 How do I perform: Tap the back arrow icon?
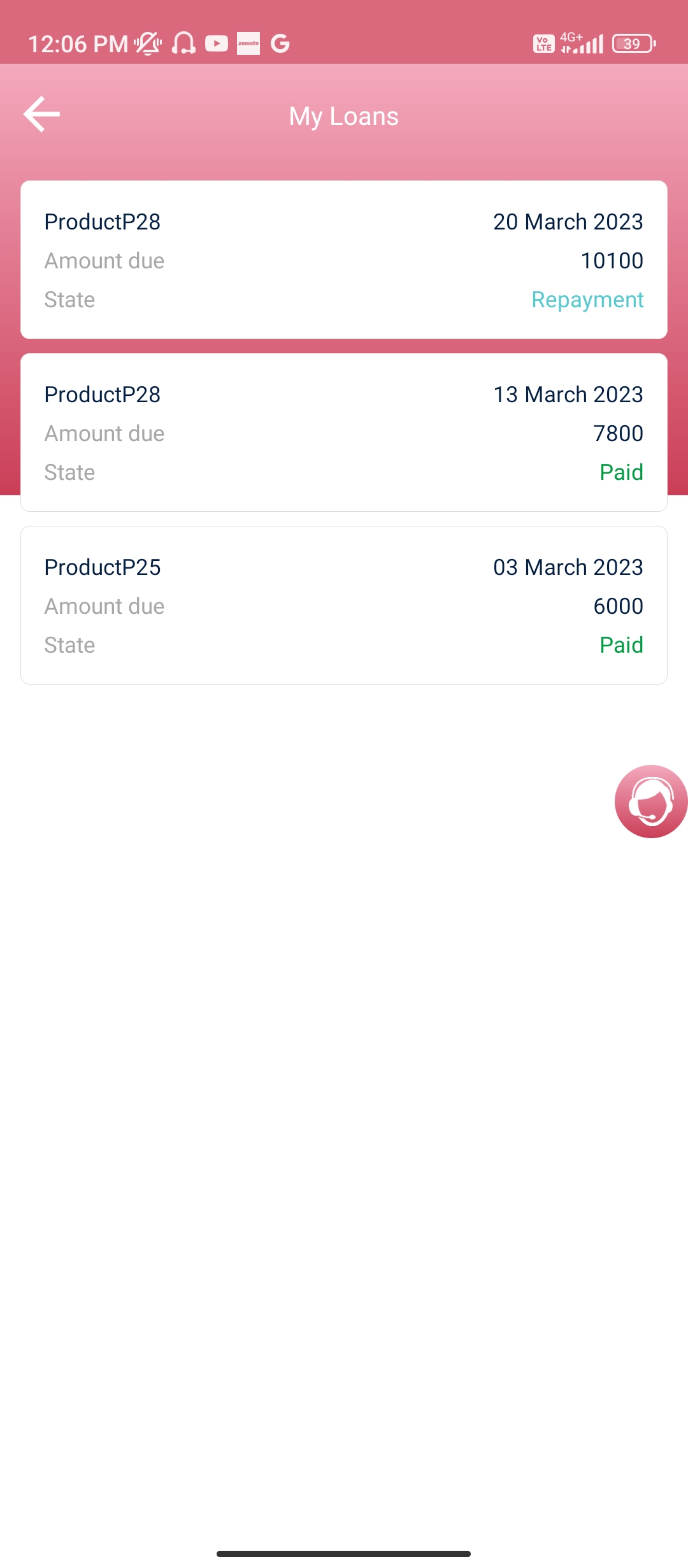coord(42,115)
